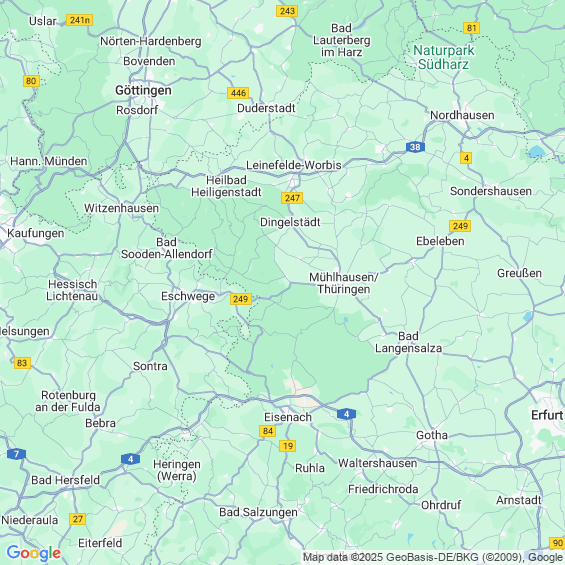Click the blue lake east of Nordhausen
565x565 pixels.
coord(537,151)
